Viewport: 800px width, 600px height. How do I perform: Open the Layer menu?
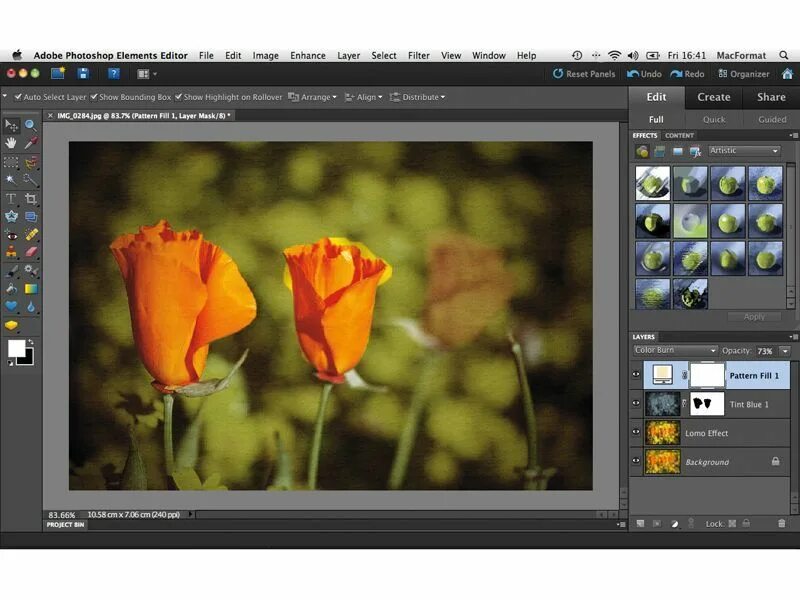348,56
